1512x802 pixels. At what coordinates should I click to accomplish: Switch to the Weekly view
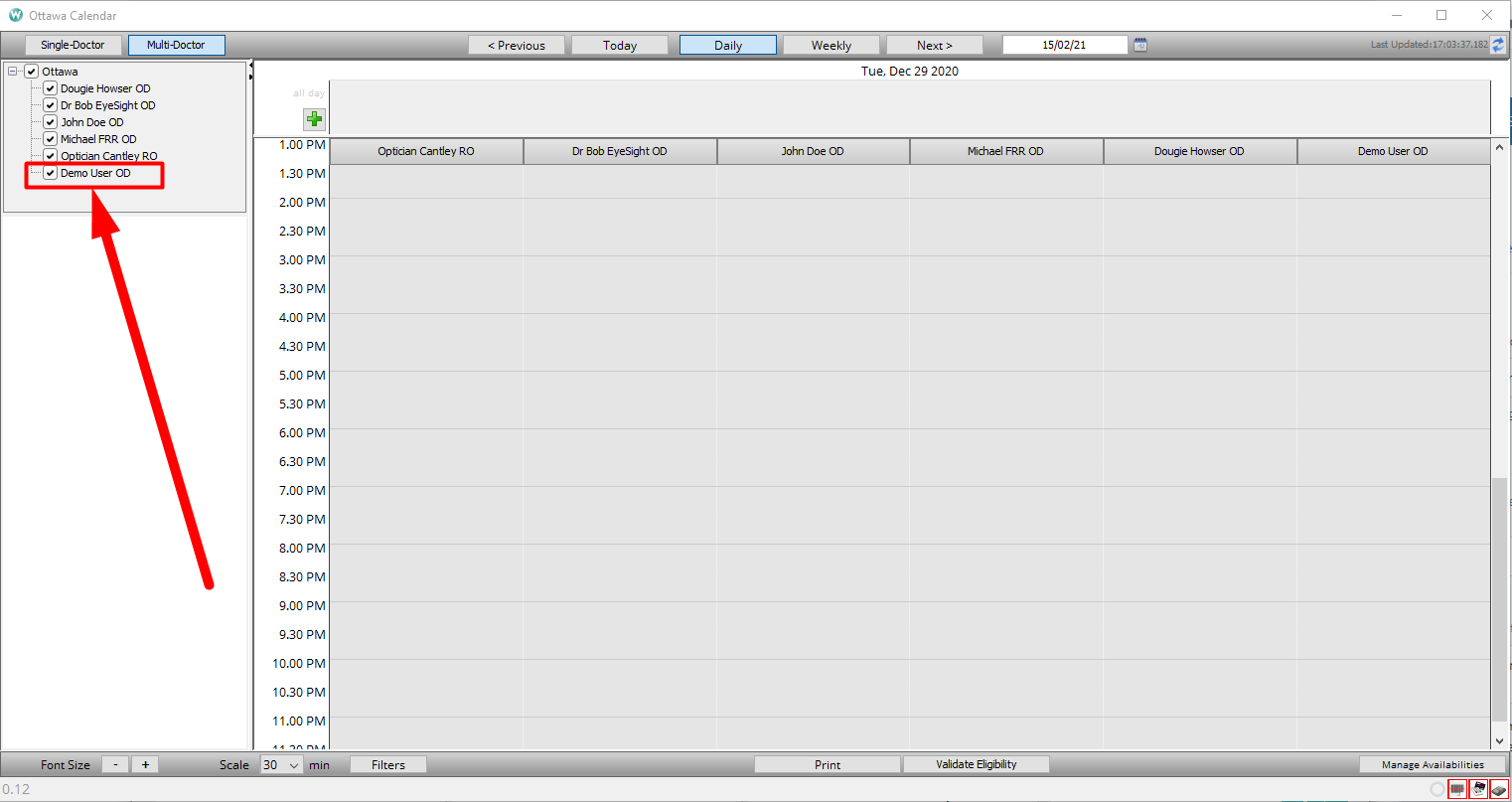click(x=831, y=44)
